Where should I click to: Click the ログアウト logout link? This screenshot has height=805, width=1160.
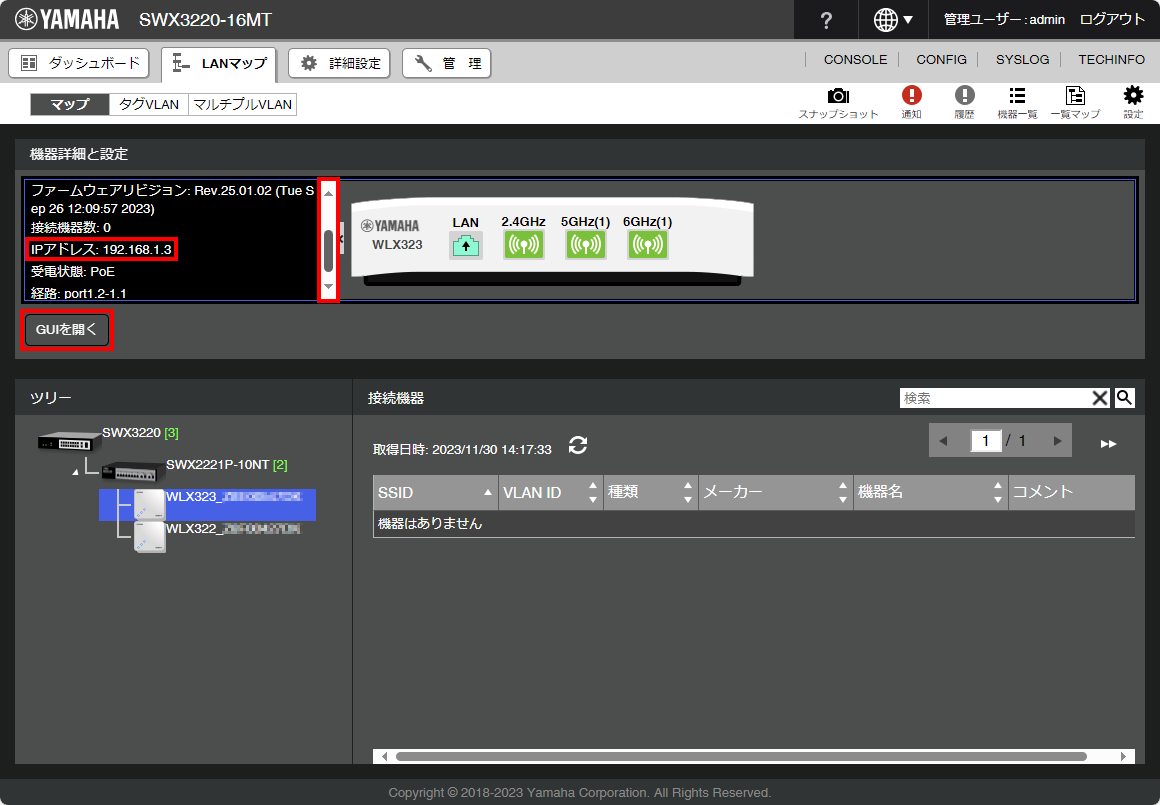(1112, 20)
